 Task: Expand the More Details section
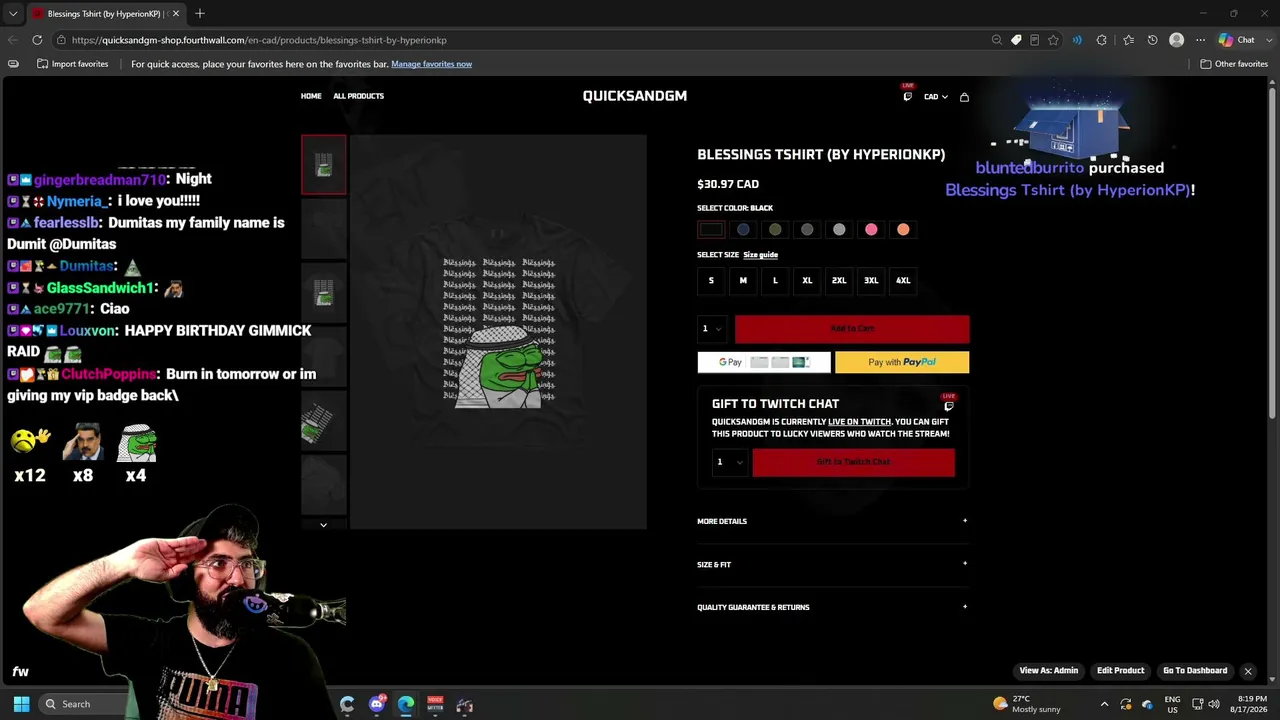pos(832,521)
